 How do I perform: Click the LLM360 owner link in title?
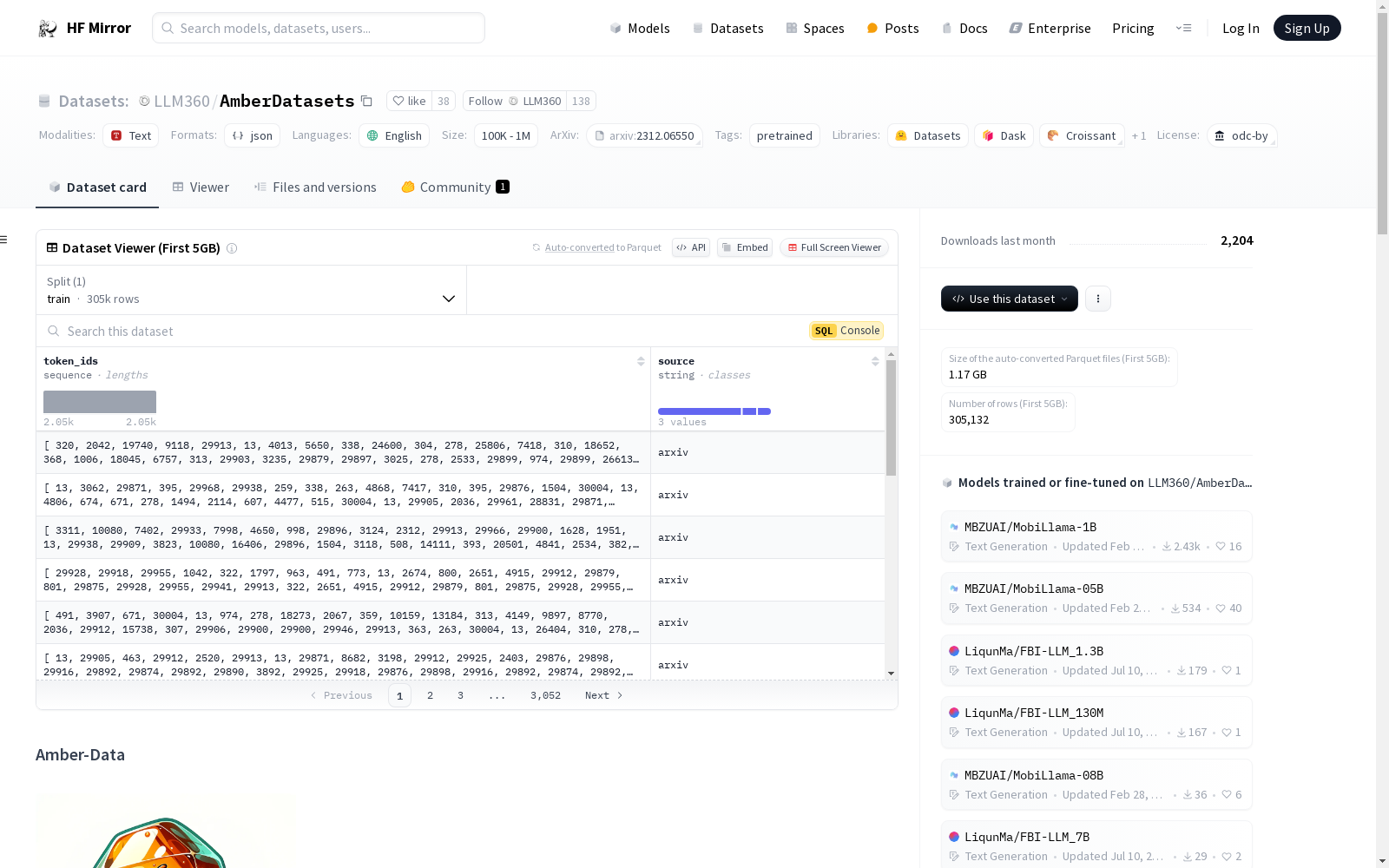click(x=181, y=102)
